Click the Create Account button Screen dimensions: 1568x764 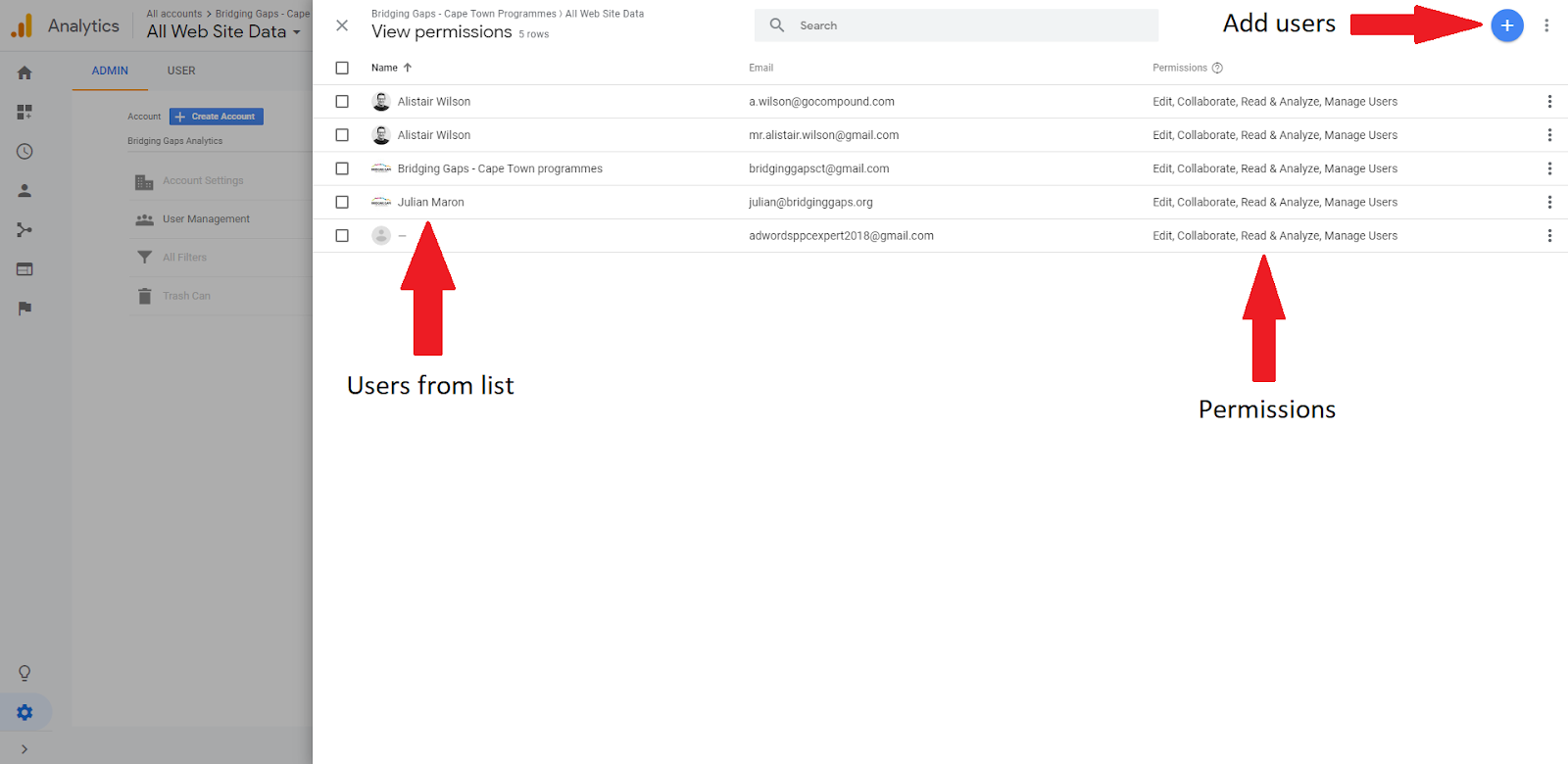[217, 117]
